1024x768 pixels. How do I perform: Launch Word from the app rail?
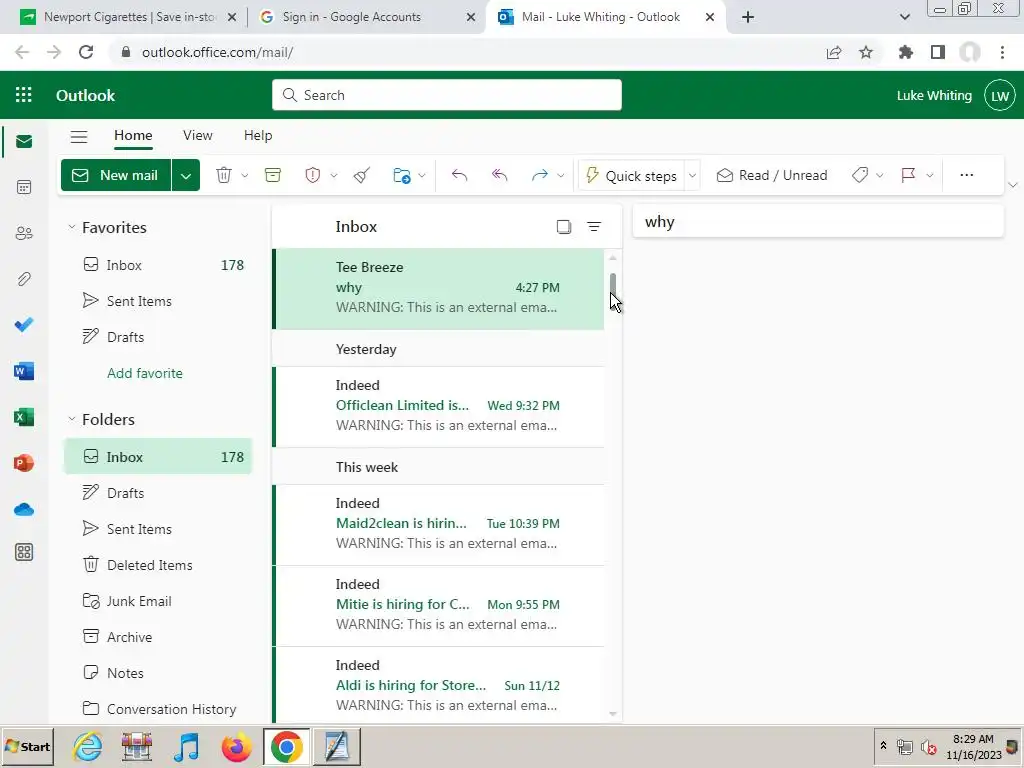(x=24, y=371)
